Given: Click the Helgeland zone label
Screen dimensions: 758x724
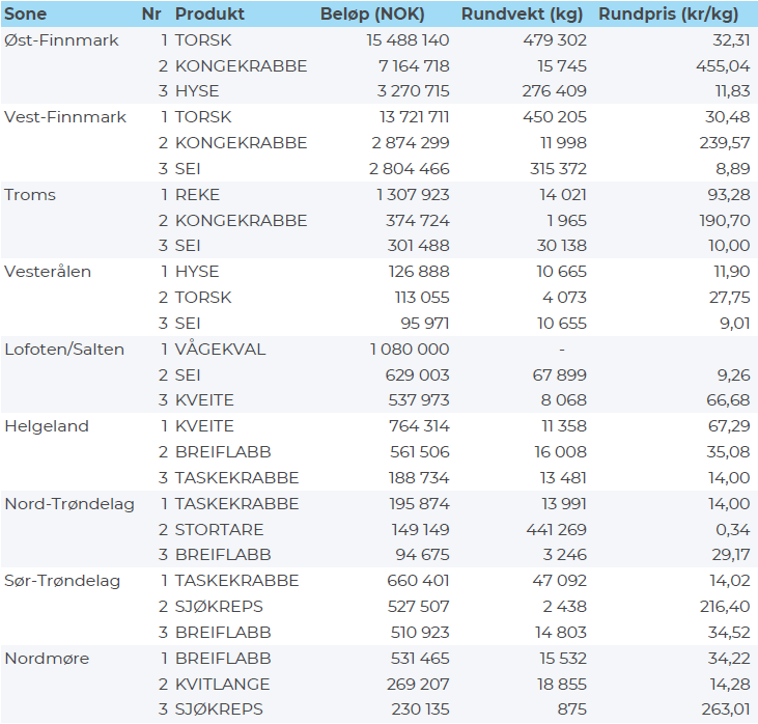Looking at the screenshot, I should (x=47, y=426).
